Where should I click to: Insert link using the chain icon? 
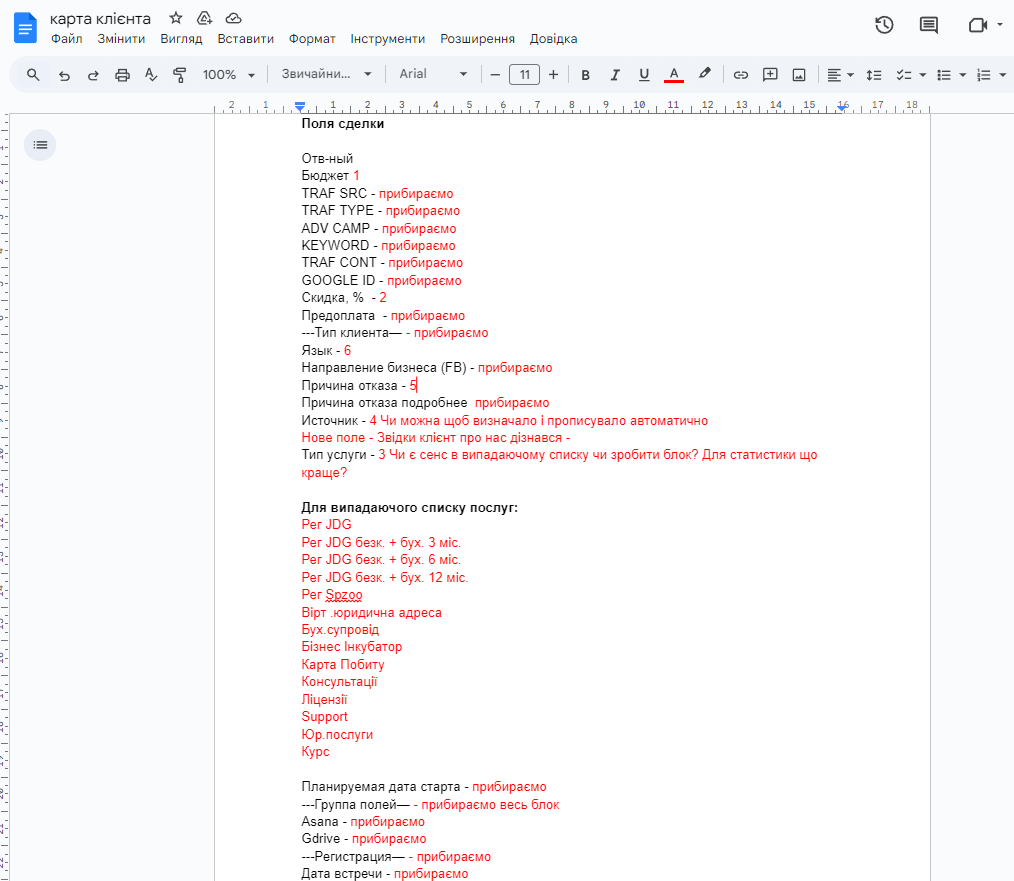[741, 75]
